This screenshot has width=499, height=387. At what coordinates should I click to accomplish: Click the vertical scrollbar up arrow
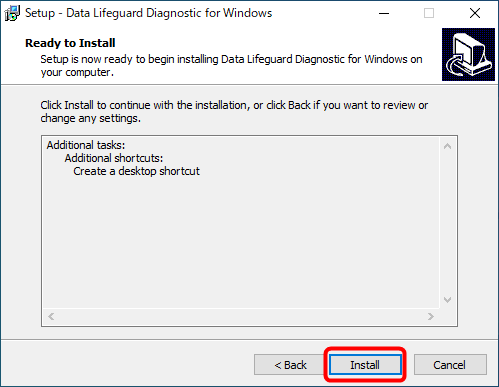(448, 146)
